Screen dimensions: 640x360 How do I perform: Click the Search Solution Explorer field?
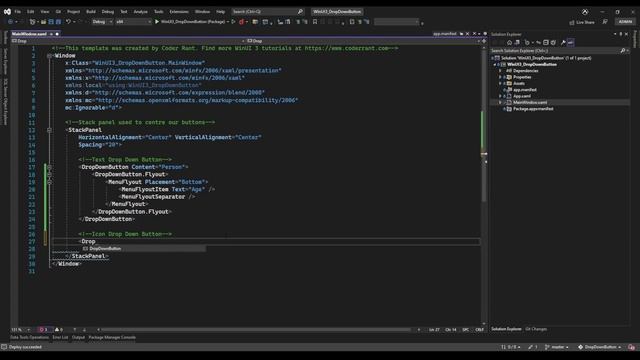pos(555,51)
